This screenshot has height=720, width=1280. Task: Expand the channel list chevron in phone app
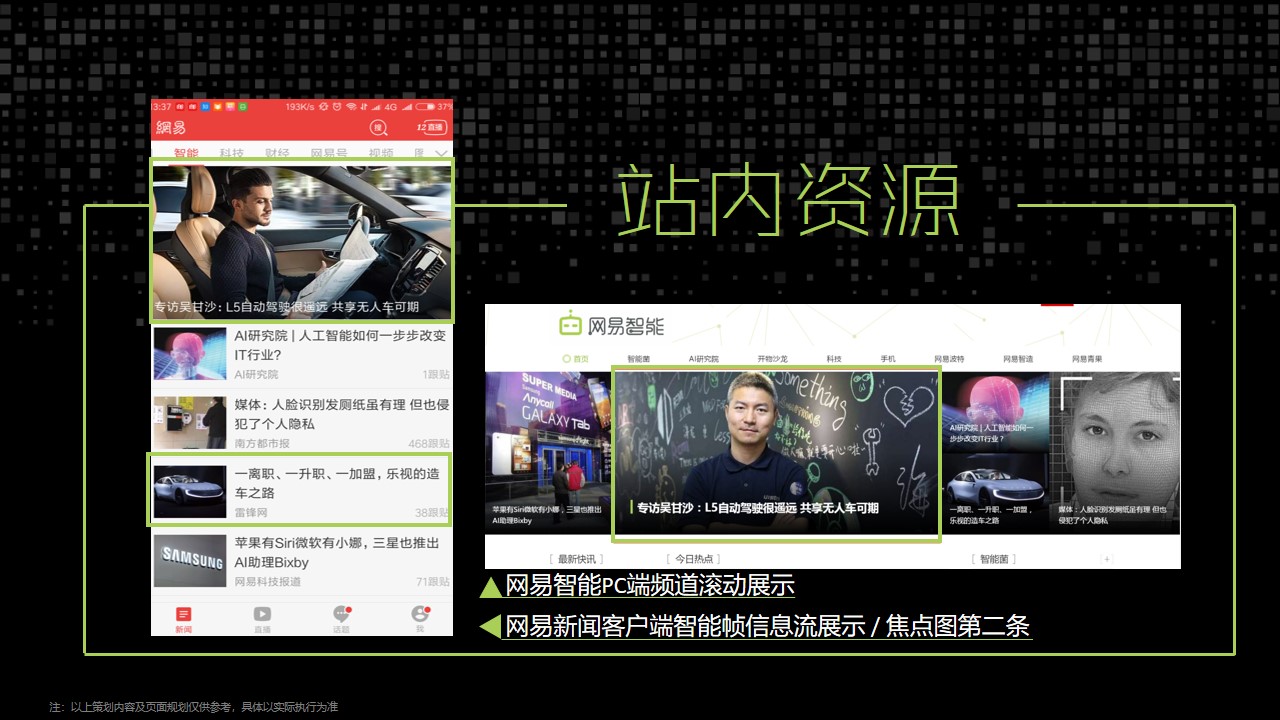tap(441, 153)
